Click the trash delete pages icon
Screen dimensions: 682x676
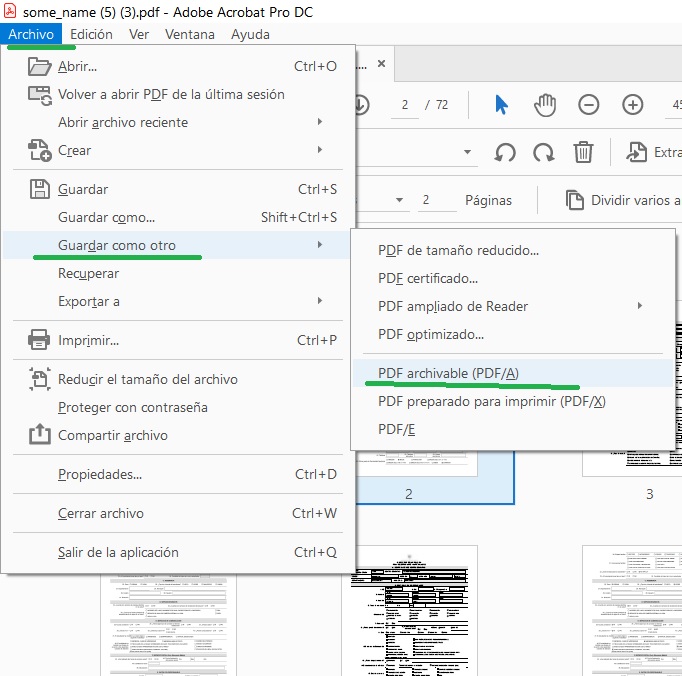(583, 152)
